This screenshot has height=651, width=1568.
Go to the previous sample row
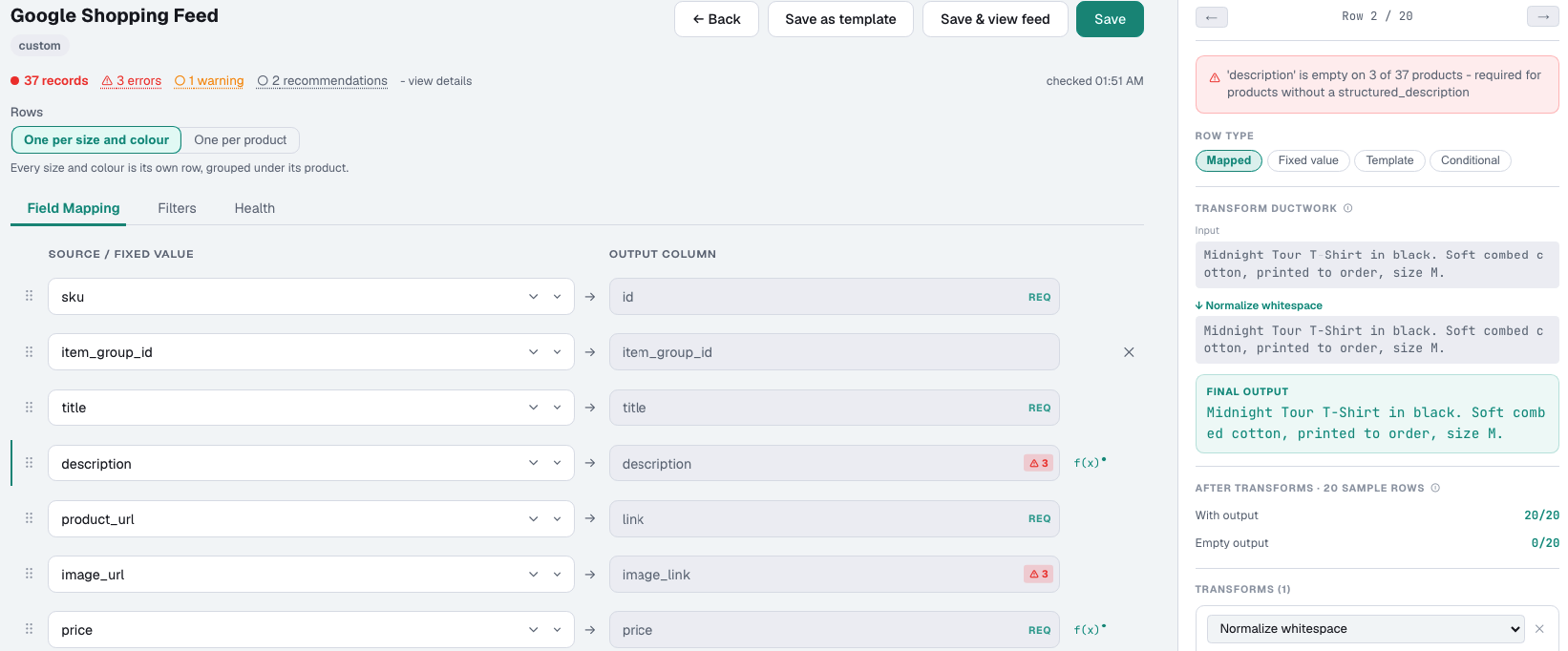coord(1211,17)
